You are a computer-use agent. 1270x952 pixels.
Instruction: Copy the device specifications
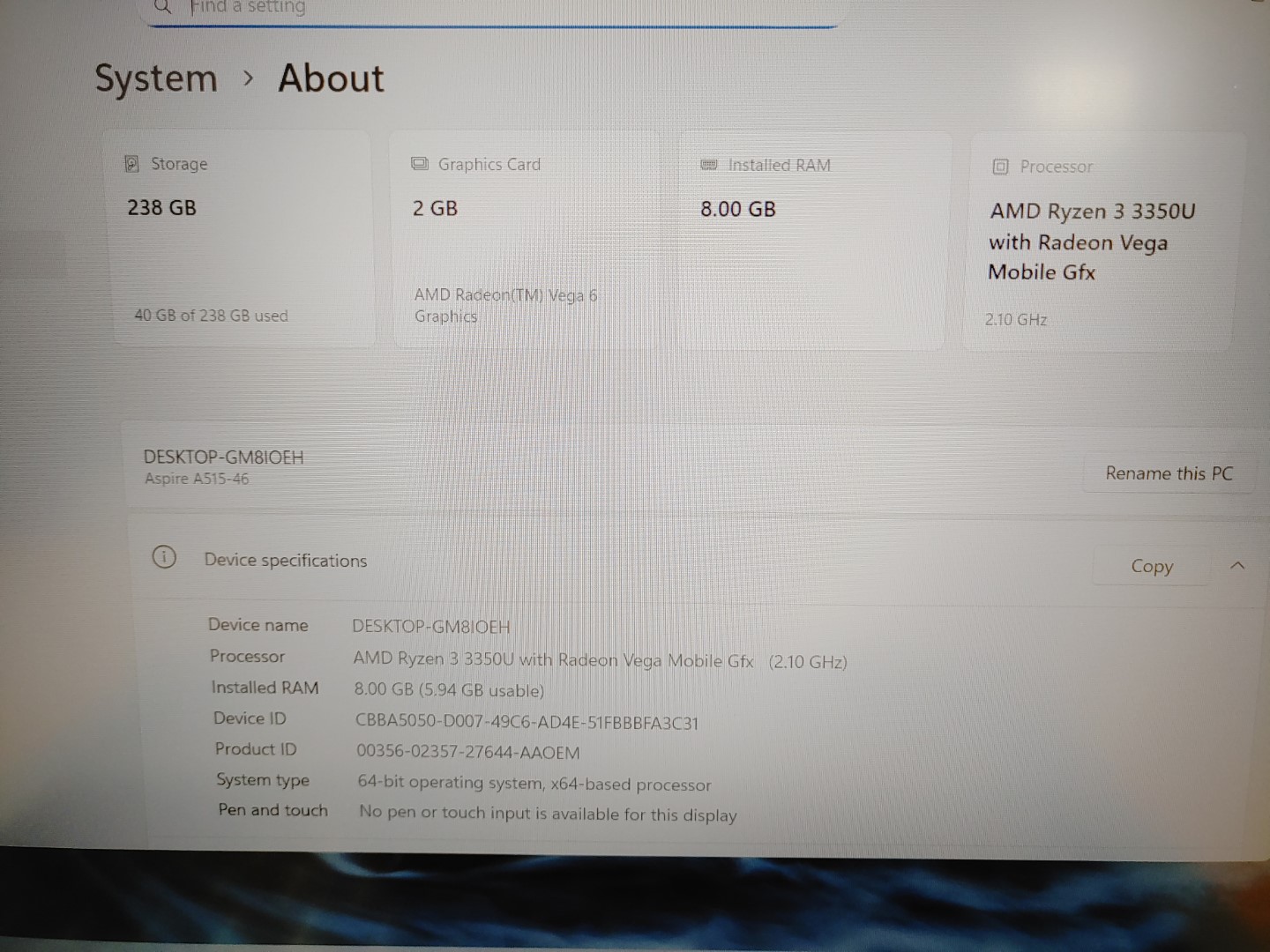coord(1151,566)
